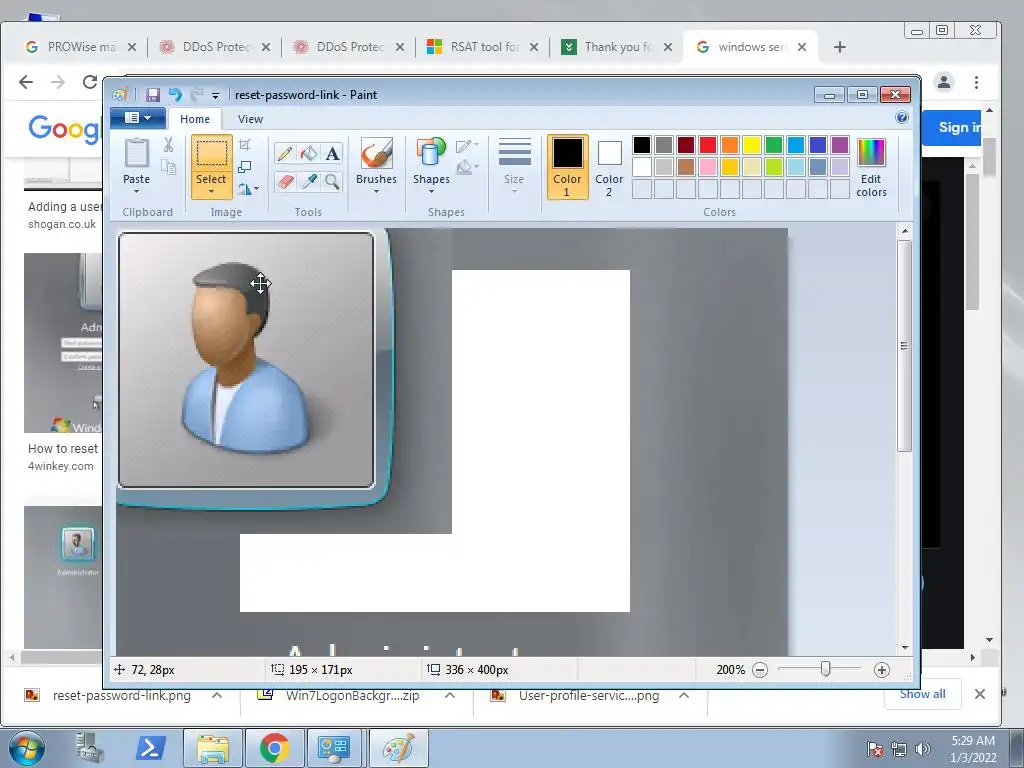Screen dimensions: 1024x768
Task: Open a new Chrome tab
Action: click(840, 47)
